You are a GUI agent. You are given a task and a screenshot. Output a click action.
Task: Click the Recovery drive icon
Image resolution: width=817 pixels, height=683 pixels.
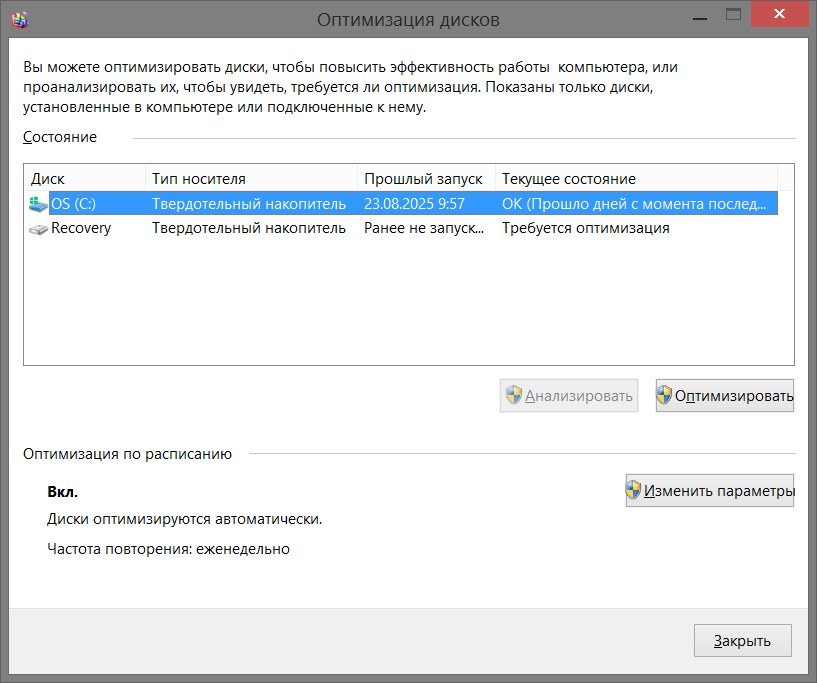pyautogui.click(x=39, y=229)
